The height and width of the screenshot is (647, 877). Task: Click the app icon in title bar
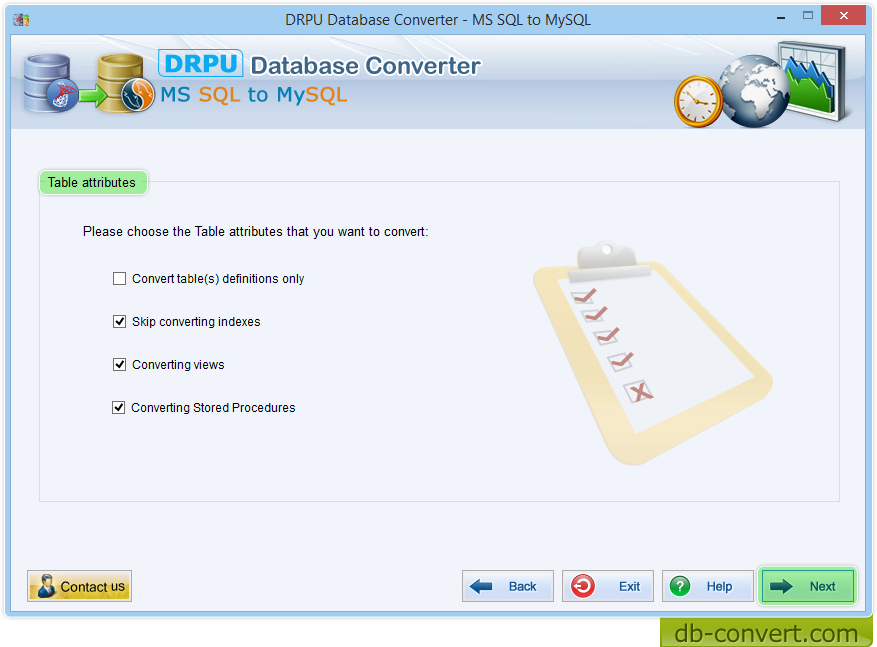click(x=21, y=20)
